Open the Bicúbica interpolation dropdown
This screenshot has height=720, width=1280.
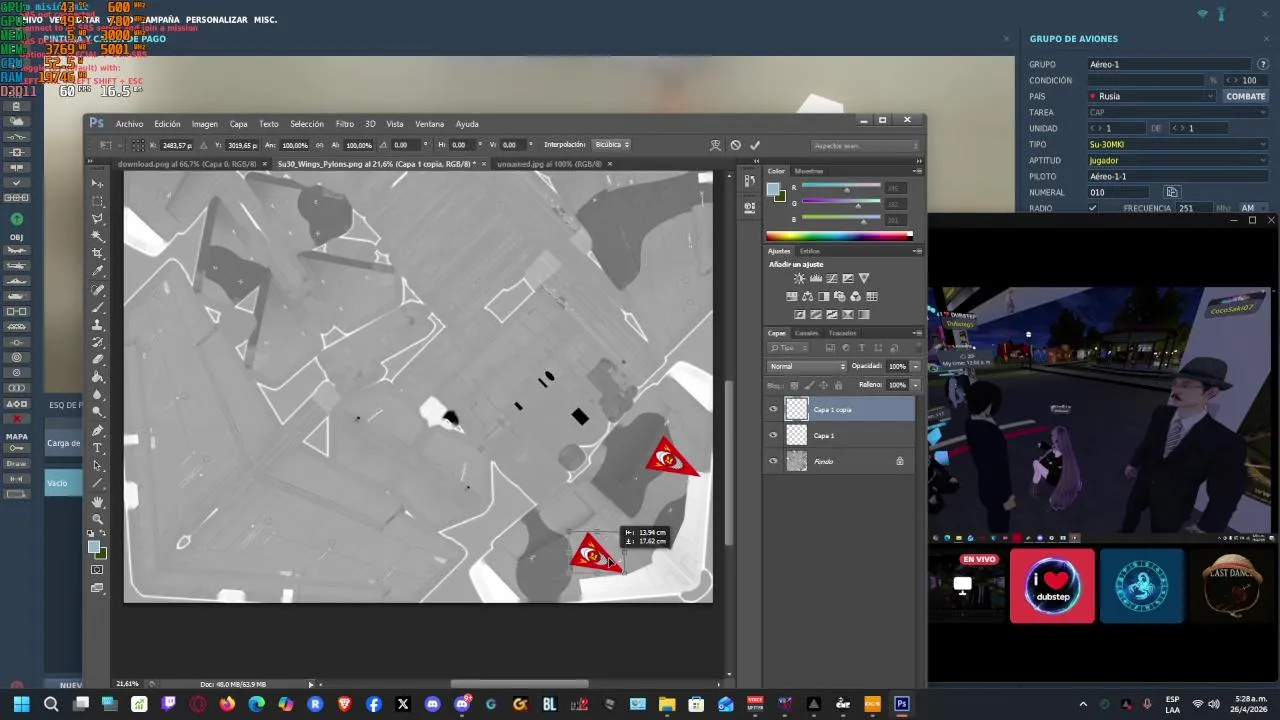coord(612,145)
